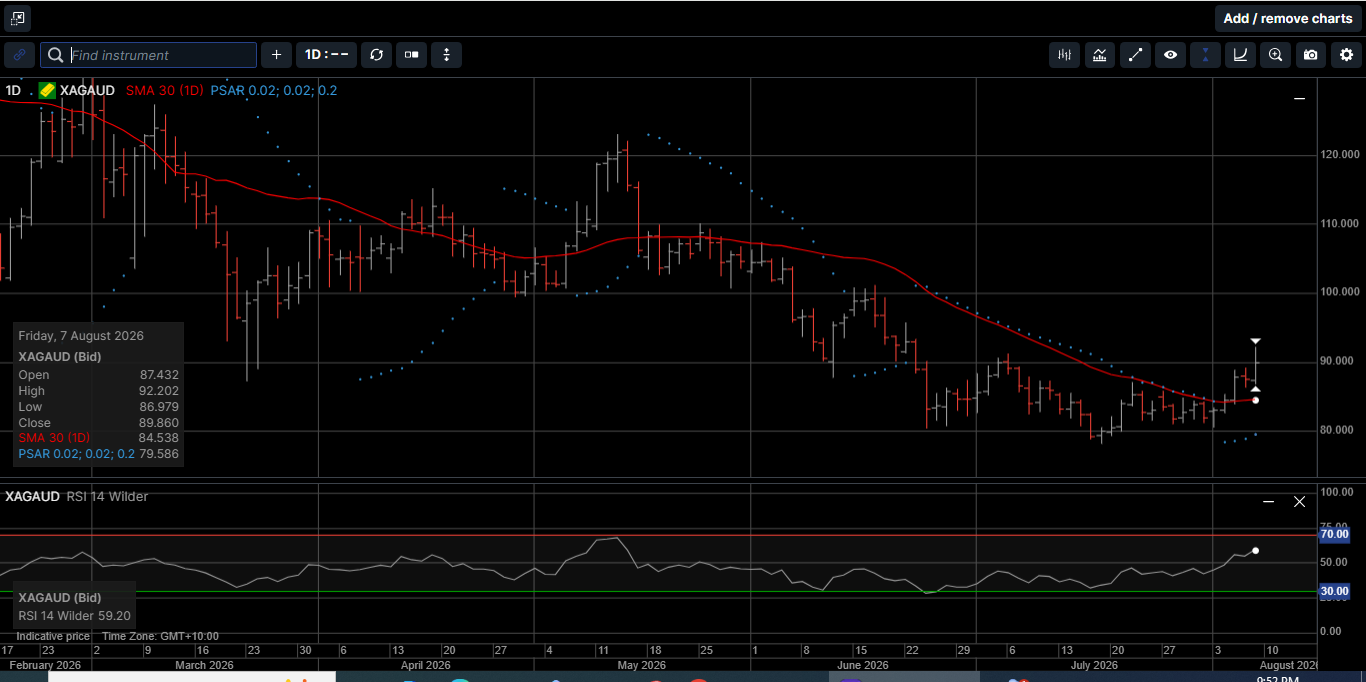Open the indicators and studies icon

[1100, 55]
